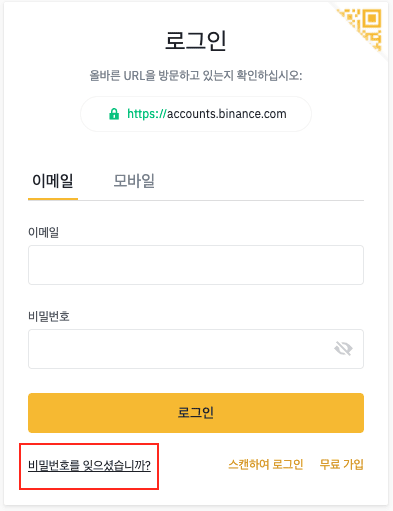Switch to the 모바일 tab

point(134,181)
